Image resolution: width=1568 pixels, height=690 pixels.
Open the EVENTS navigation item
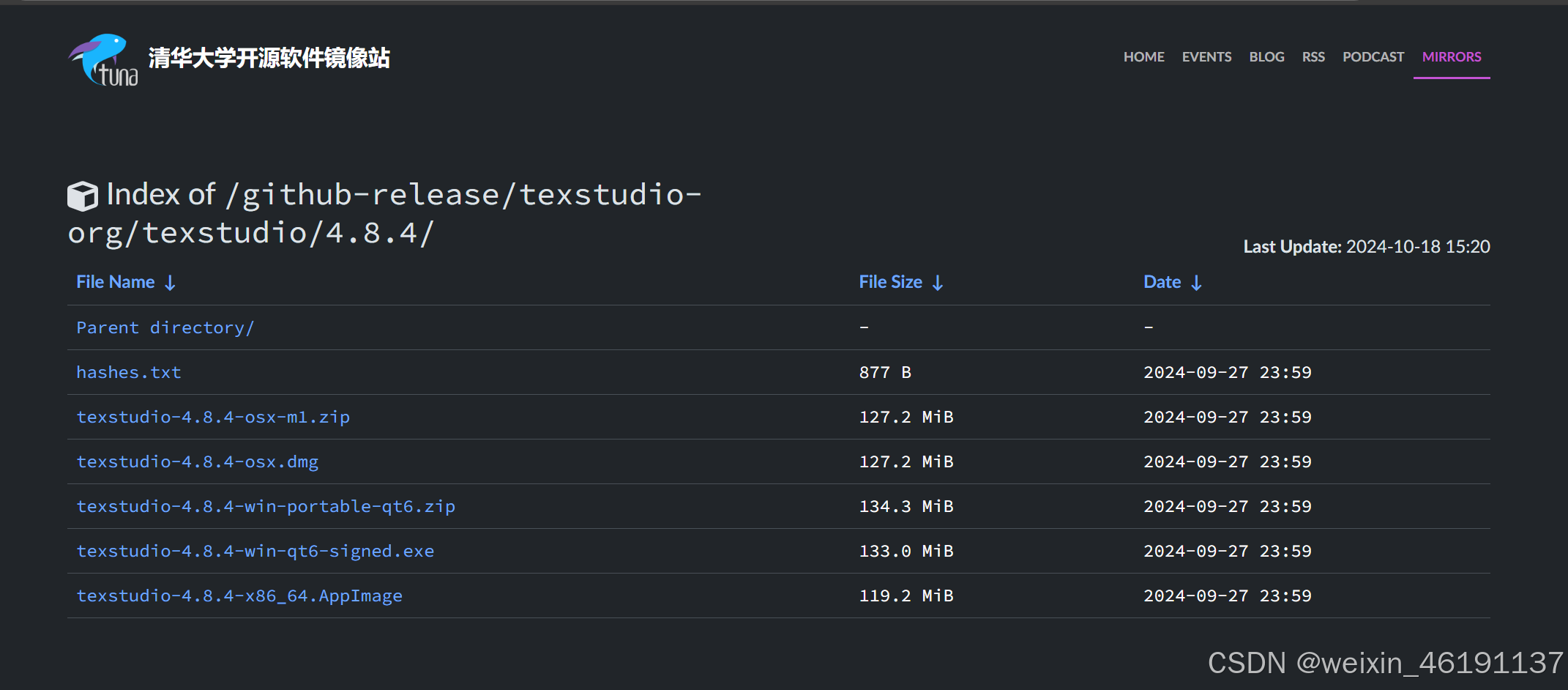tap(1206, 56)
